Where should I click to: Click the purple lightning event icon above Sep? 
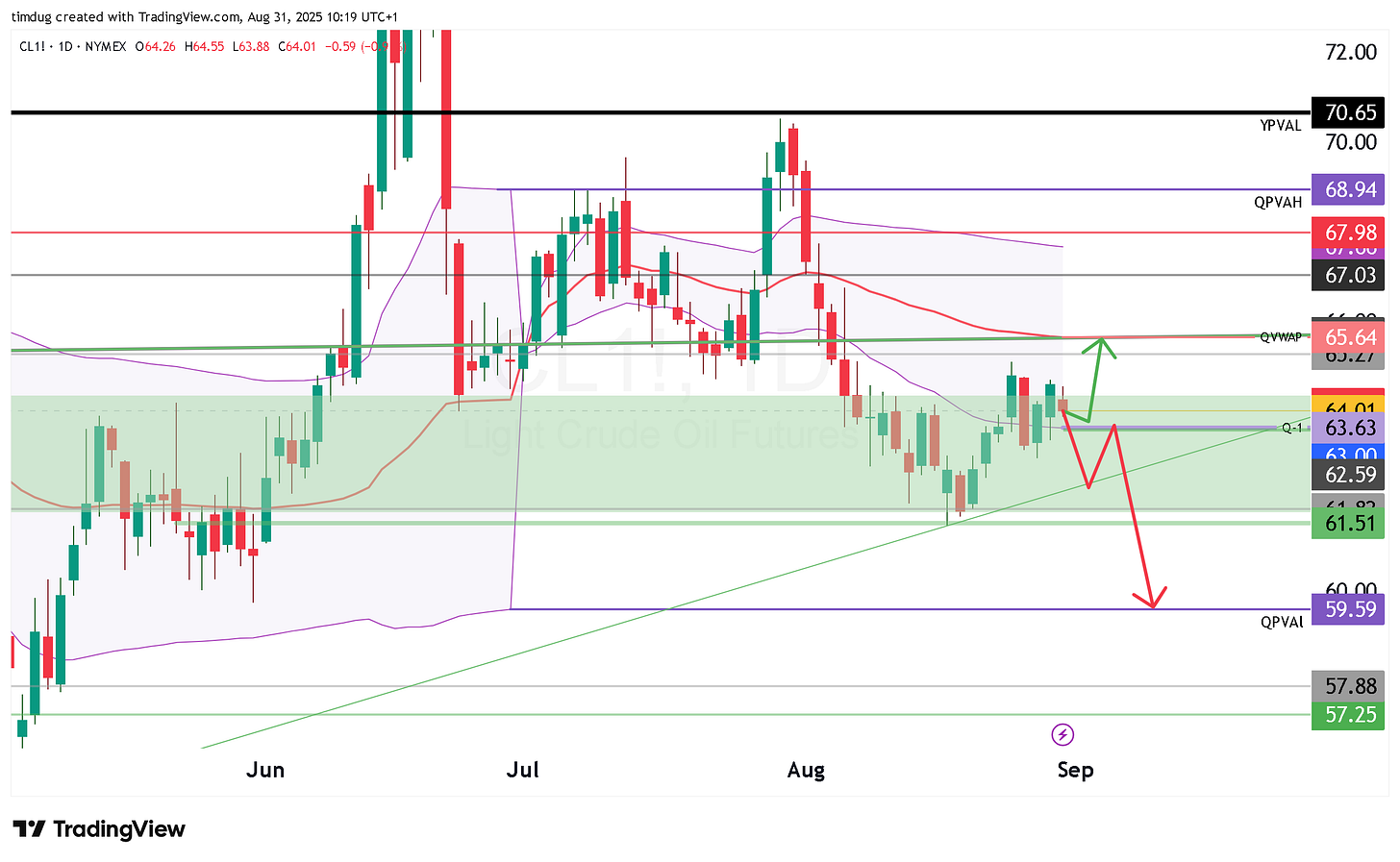click(x=1062, y=735)
